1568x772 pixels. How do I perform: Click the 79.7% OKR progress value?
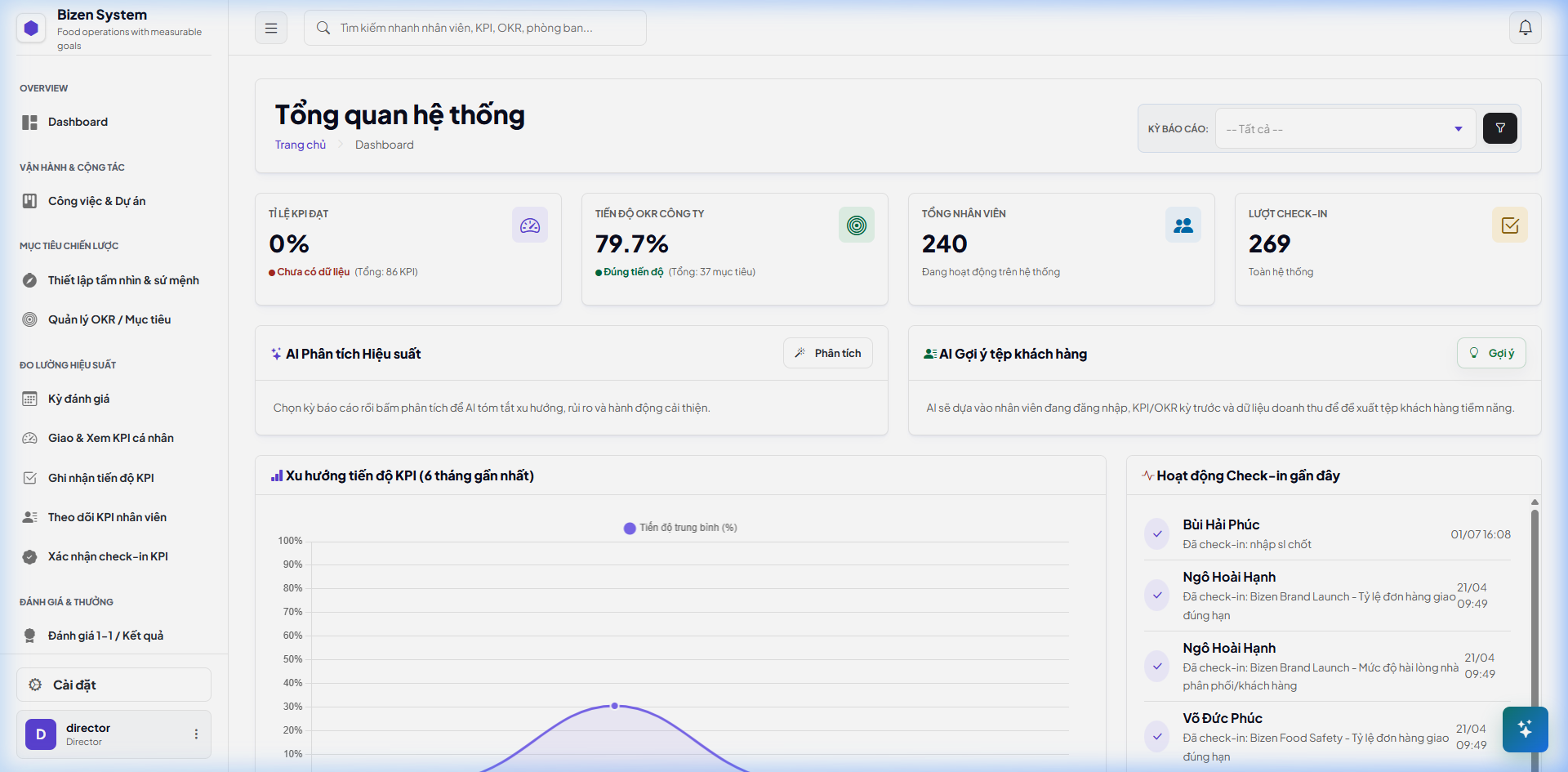(631, 243)
